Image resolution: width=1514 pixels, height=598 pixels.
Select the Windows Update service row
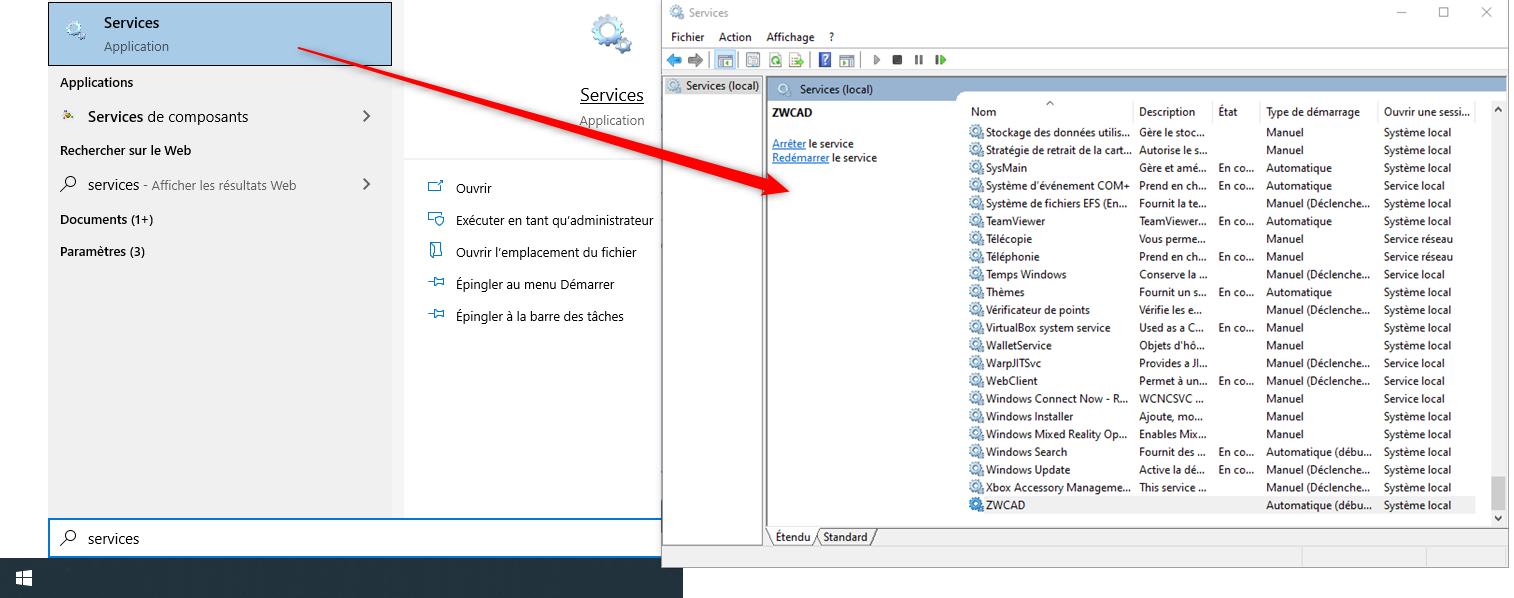(x=1027, y=470)
